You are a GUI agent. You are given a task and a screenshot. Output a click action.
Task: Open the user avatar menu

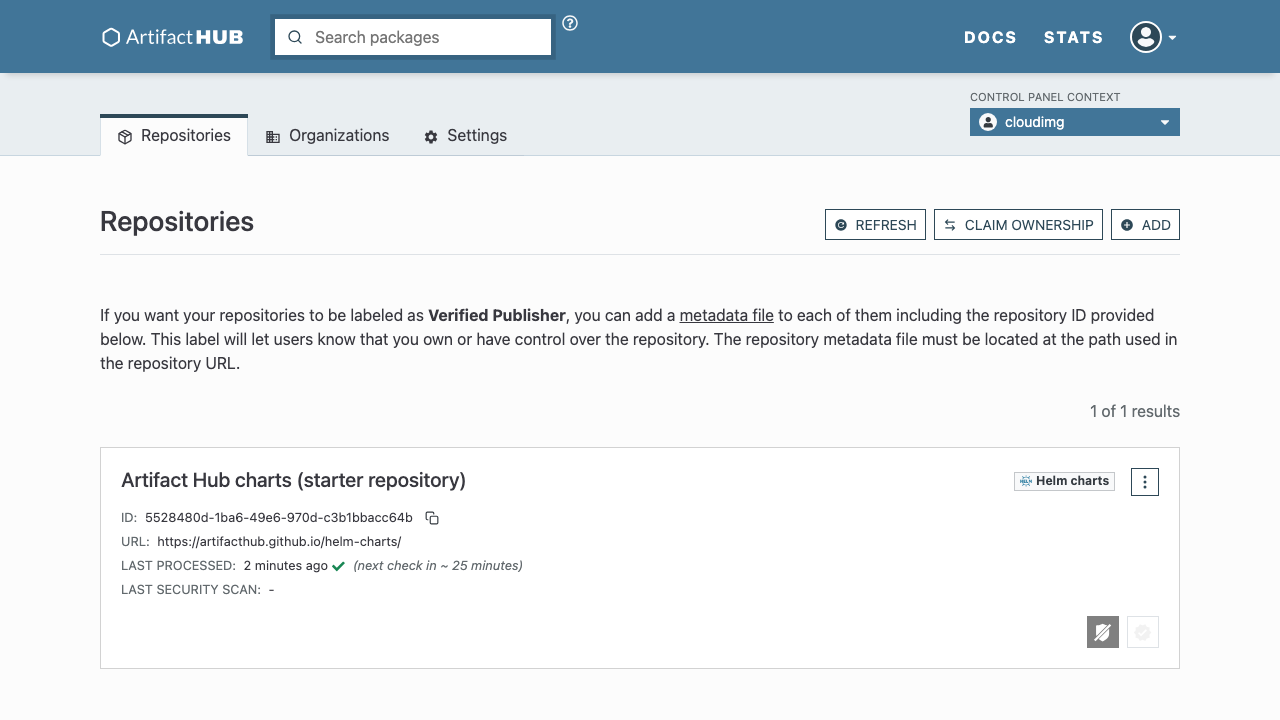(1153, 37)
